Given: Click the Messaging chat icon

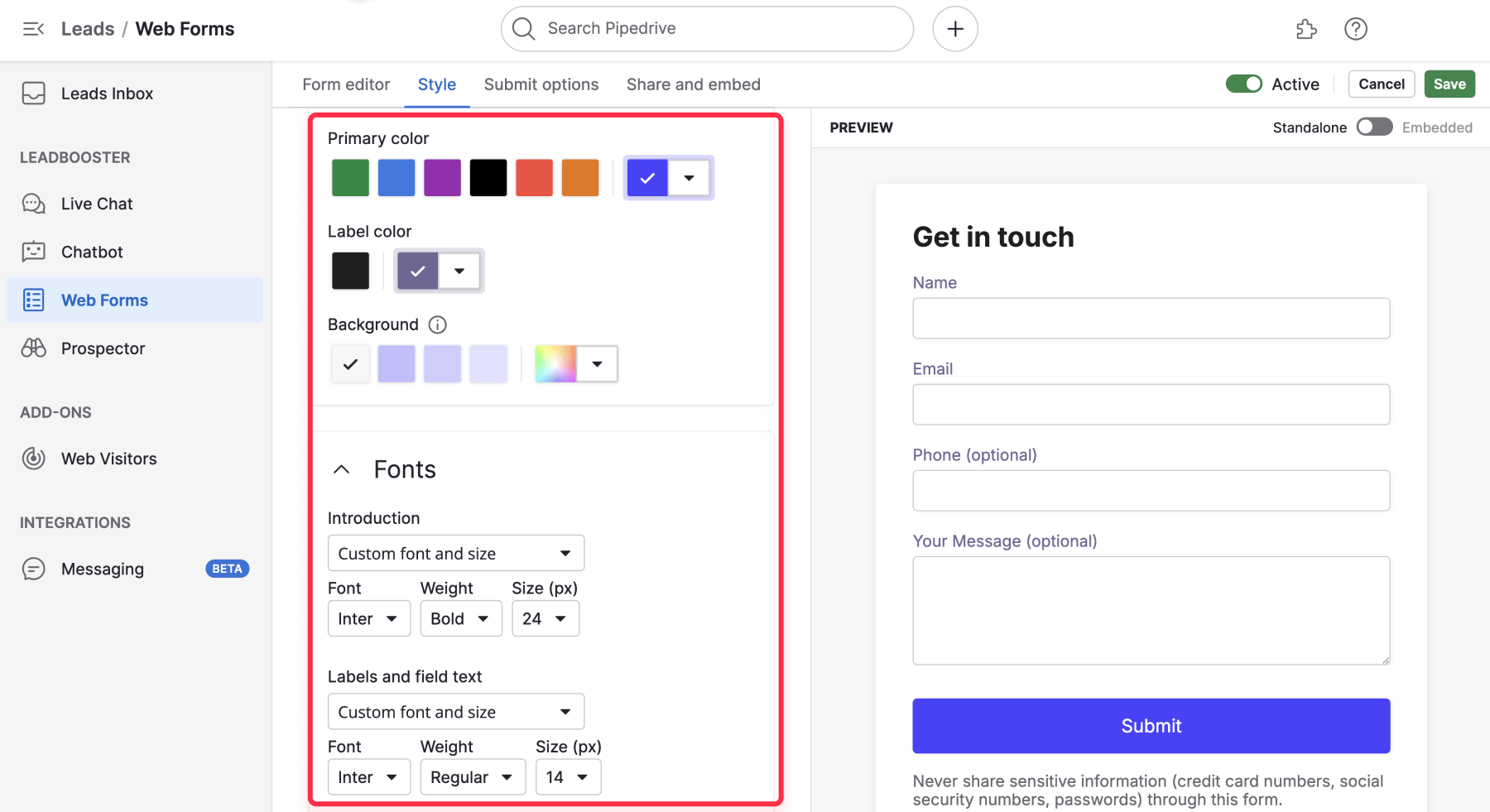Looking at the screenshot, I should coord(34,569).
